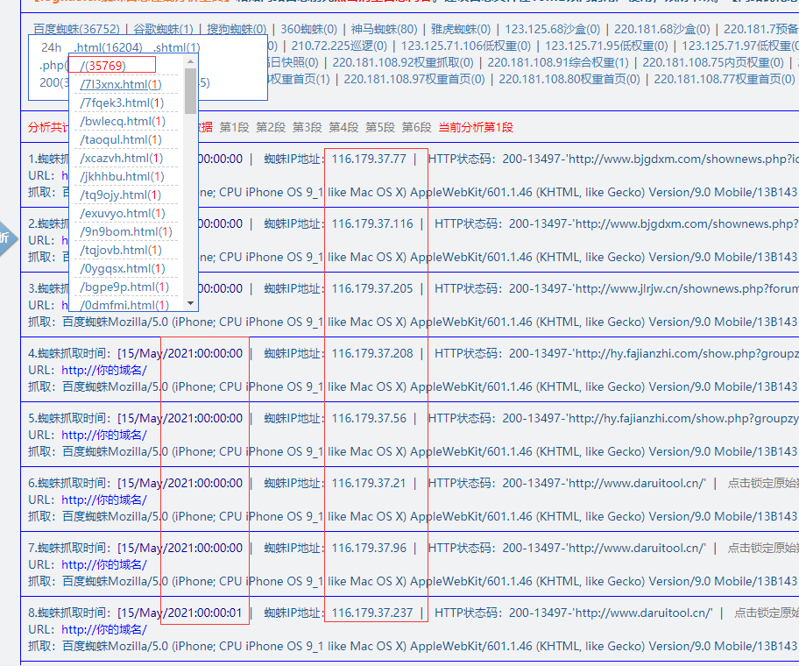The width and height of the screenshot is (799, 666).
Task: Select /0ygqsx.html(1) in the list
Action: pyautogui.click(x=122, y=269)
